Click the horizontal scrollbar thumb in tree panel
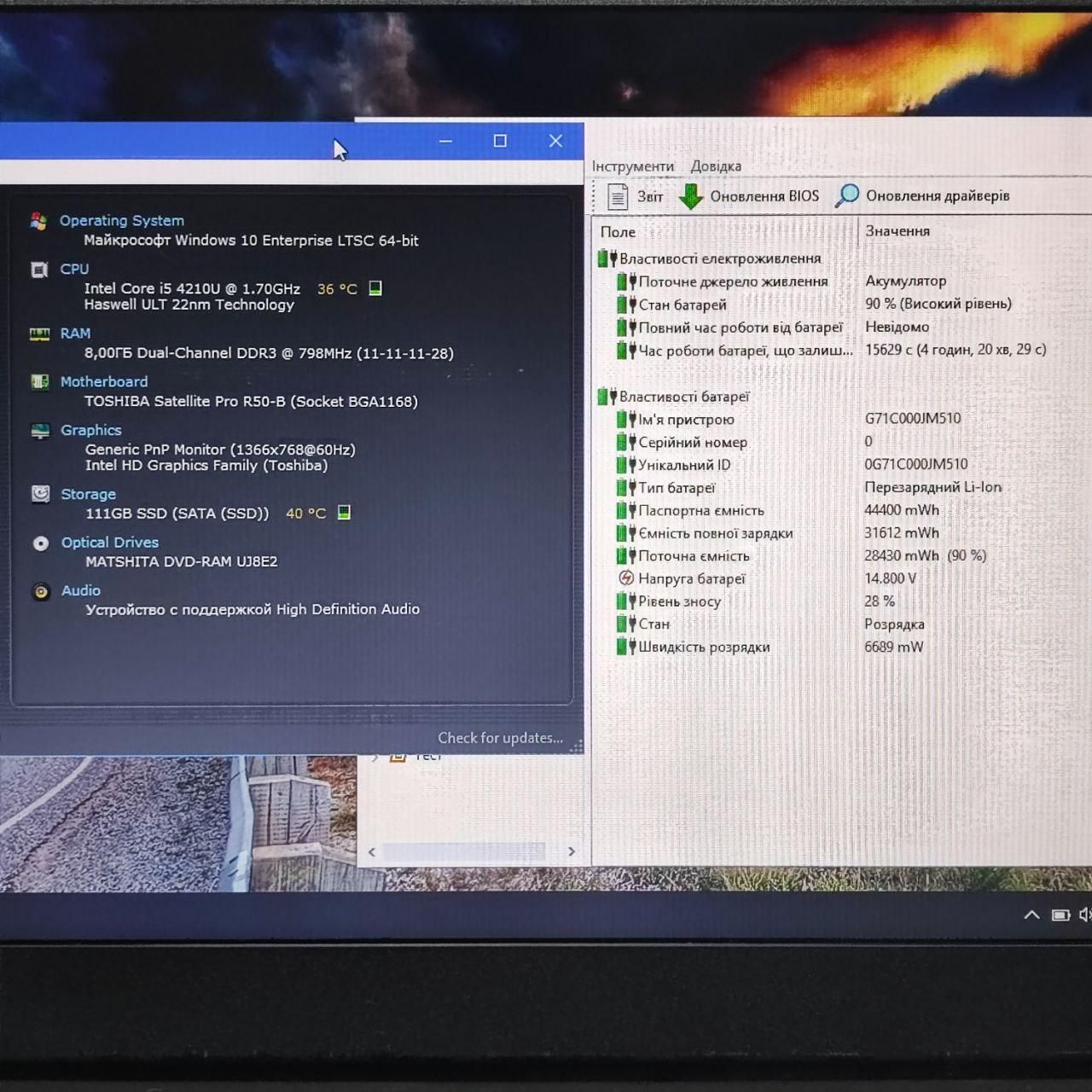This screenshot has height=1092, width=1092. [x=464, y=851]
